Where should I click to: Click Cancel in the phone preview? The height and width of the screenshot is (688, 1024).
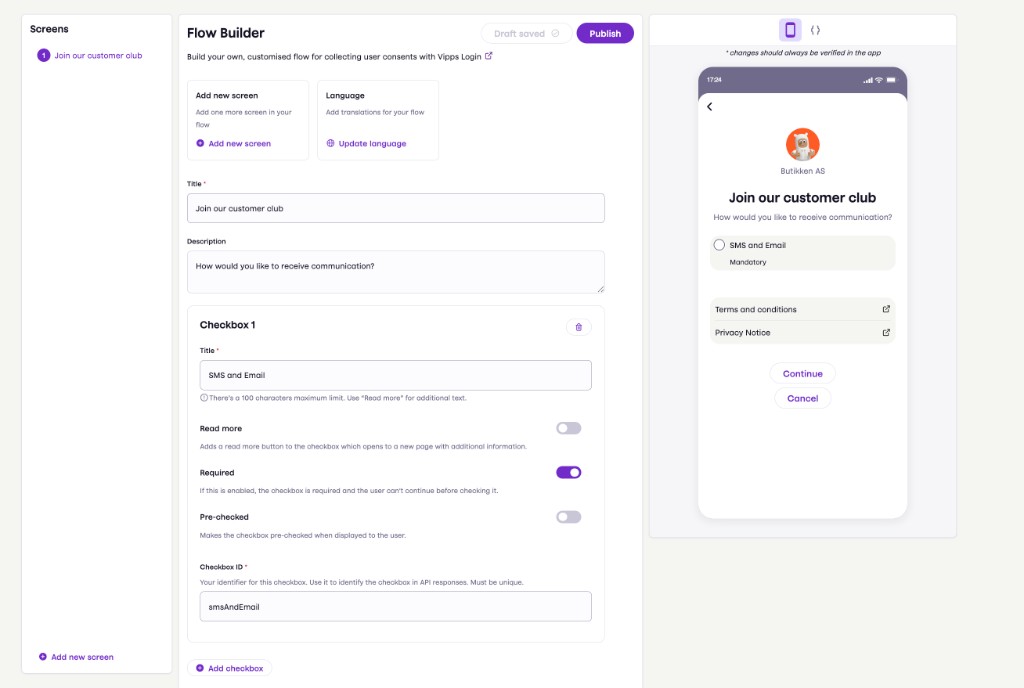[x=802, y=397]
